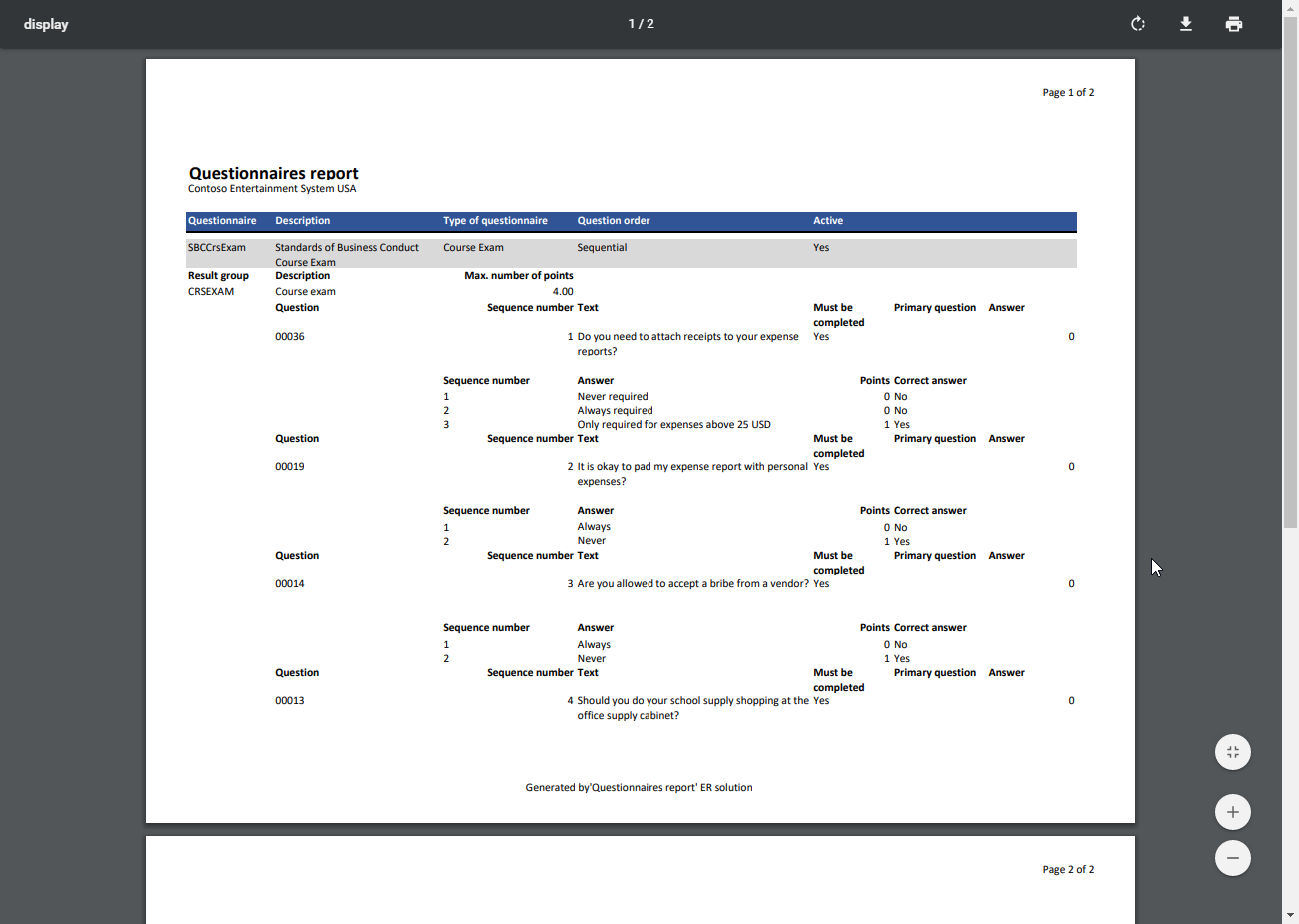1299x924 pixels.
Task: Click the scrollbar up arrow
Action: click(1290, 8)
